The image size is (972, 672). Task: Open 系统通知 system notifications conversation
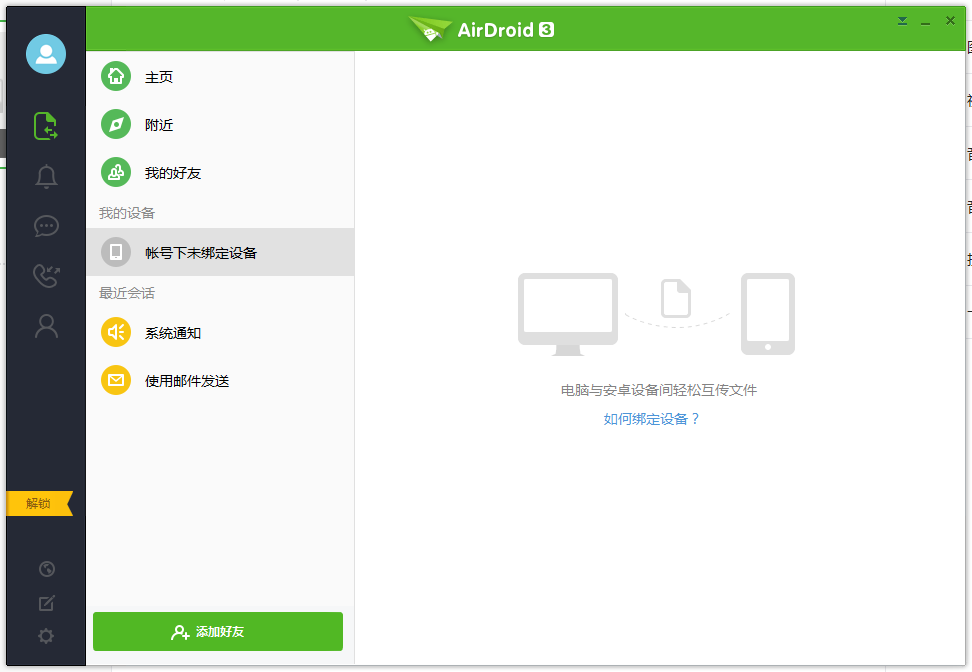pyautogui.click(x=172, y=333)
